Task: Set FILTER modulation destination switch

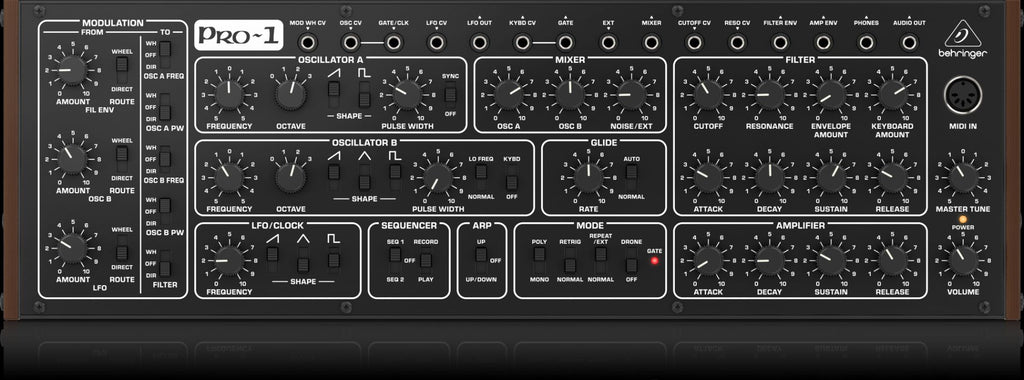Action: (x=165, y=263)
